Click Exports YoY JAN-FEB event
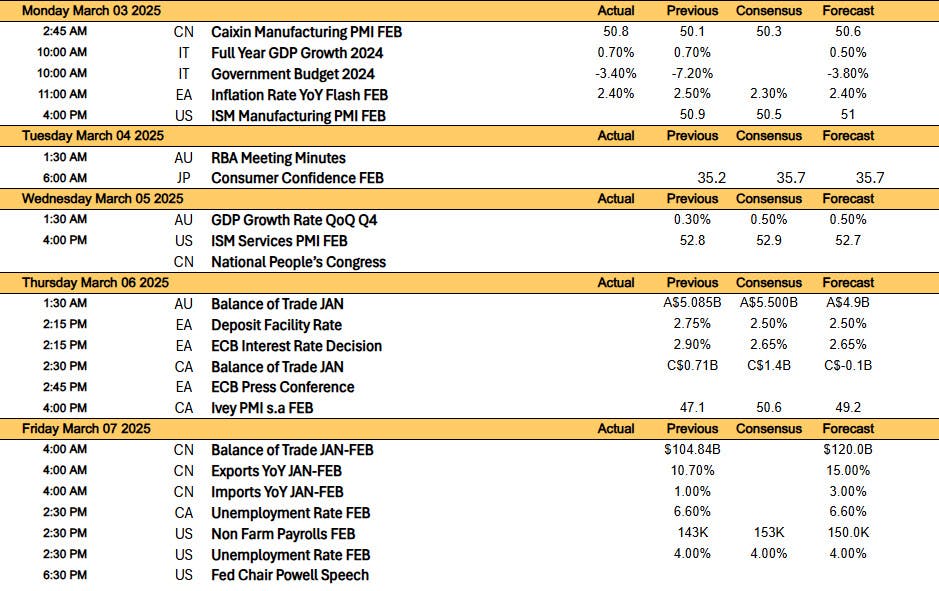The image size is (939, 591). click(276, 471)
